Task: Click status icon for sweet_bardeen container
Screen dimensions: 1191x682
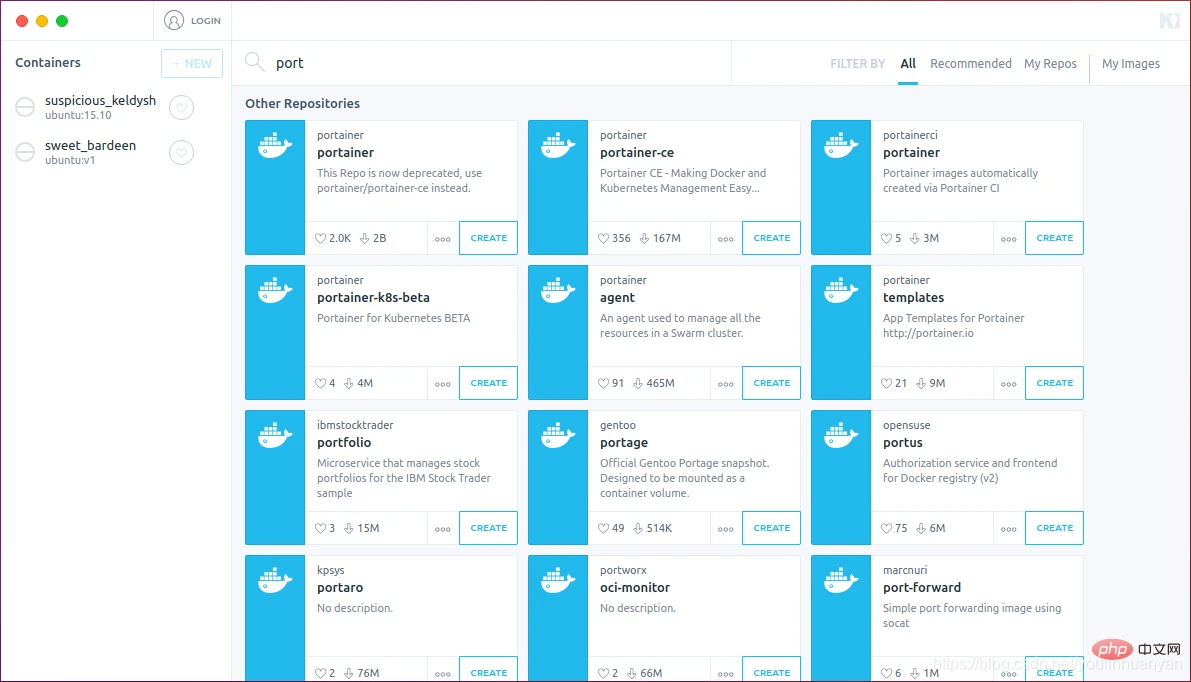Action: [x=25, y=152]
